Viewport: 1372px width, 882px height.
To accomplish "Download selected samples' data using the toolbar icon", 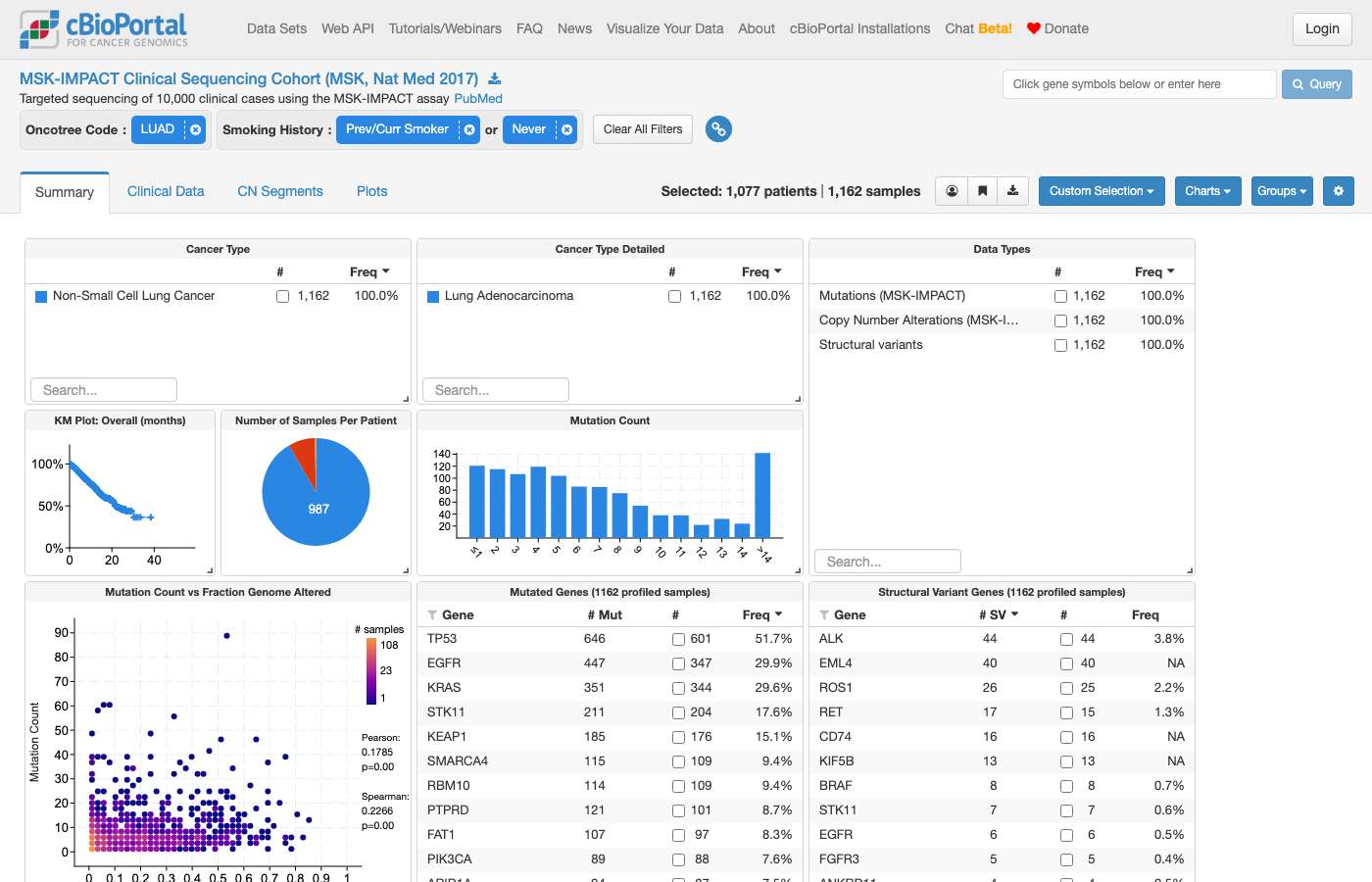I will [x=1012, y=191].
